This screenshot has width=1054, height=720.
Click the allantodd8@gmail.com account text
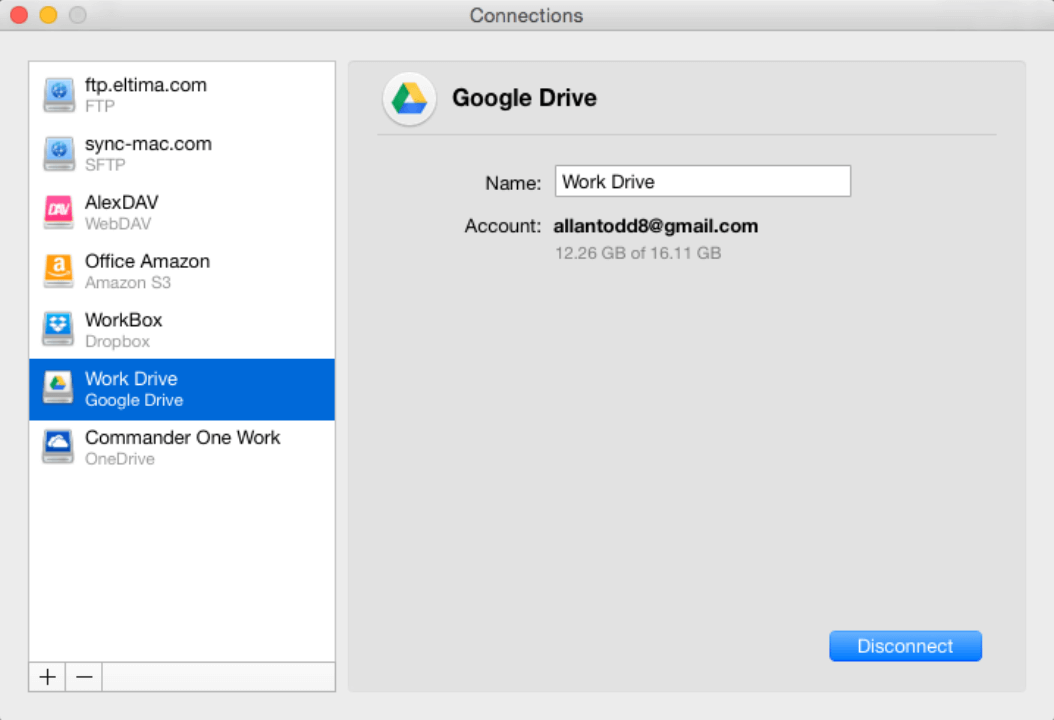pyautogui.click(x=655, y=226)
